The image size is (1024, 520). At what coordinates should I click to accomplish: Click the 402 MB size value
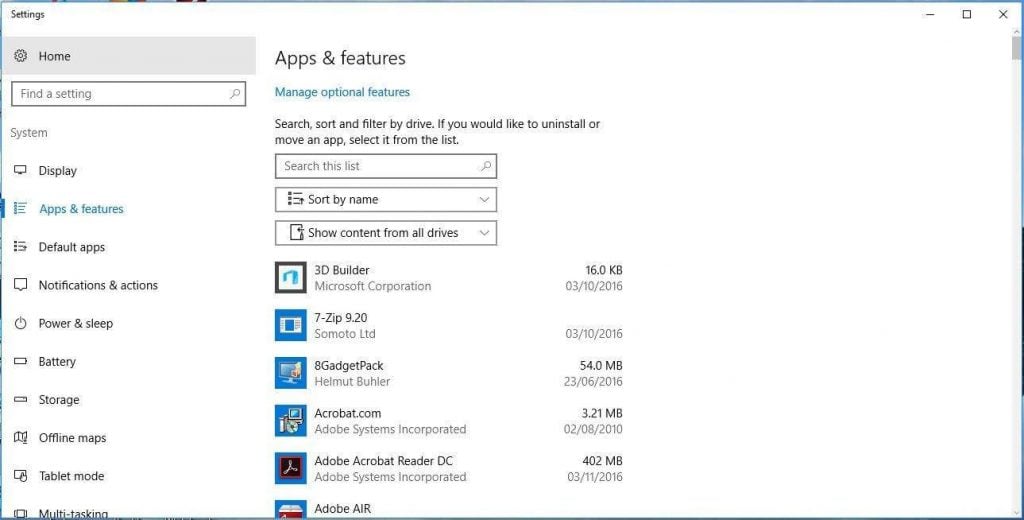click(x=602, y=461)
